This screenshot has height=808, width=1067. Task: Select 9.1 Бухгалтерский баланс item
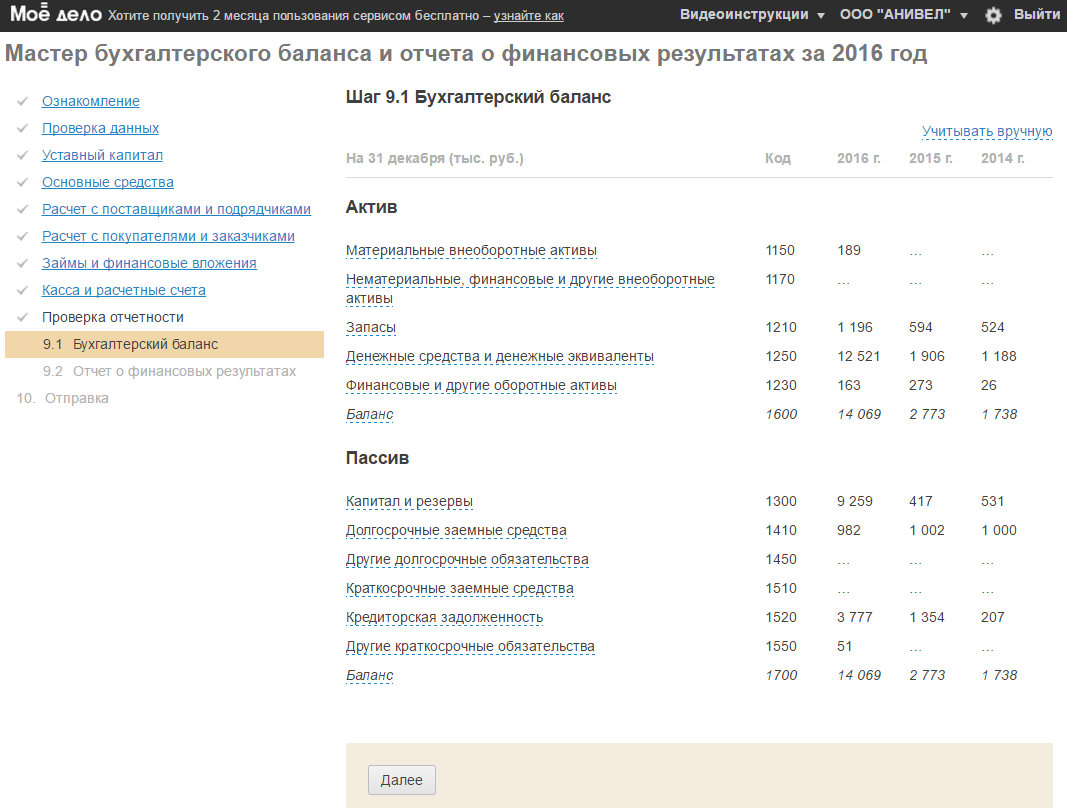click(x=164, y=344)
